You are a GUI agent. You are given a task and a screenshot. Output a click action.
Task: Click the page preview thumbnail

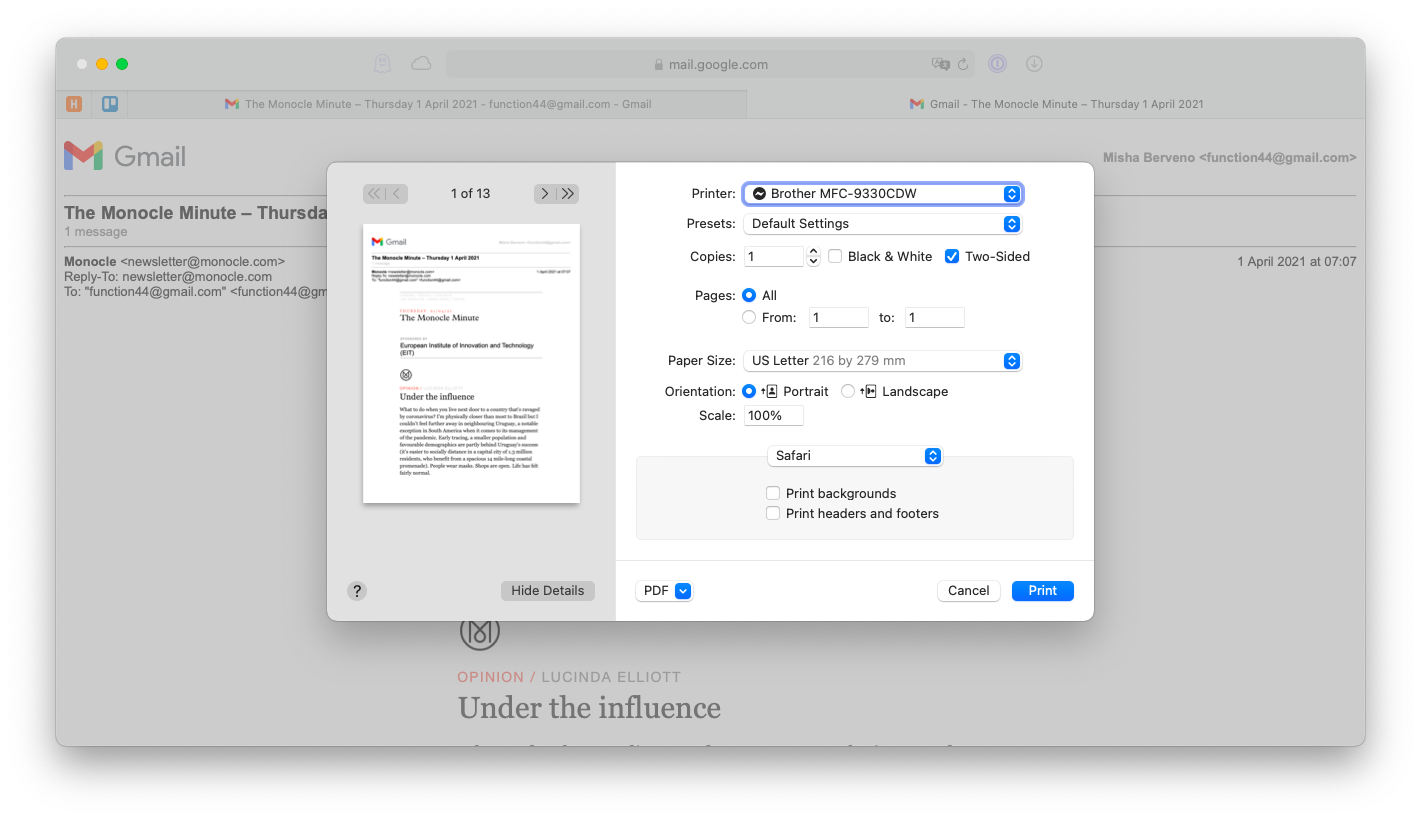click(470, 363)
